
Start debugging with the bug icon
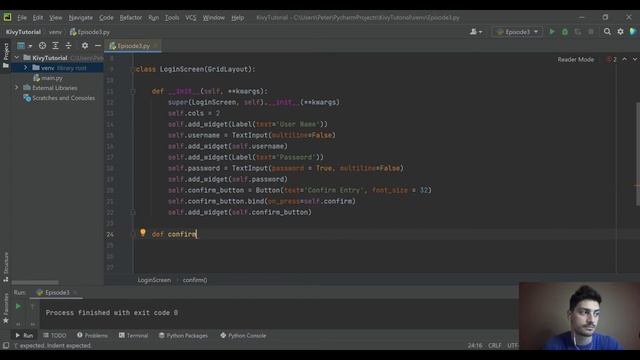pyautogui.click(x=565, y=32)
